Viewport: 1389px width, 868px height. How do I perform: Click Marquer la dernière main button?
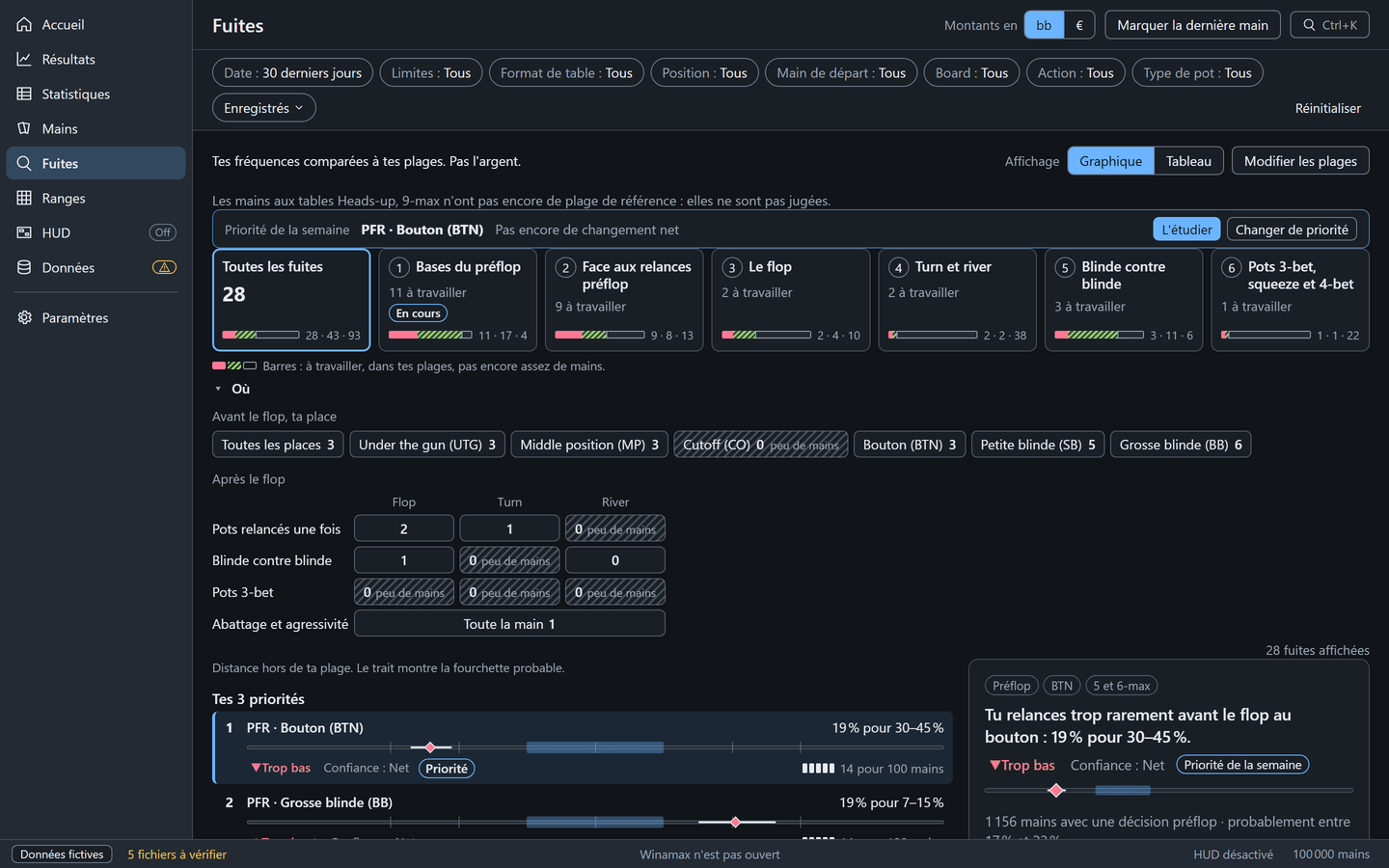pyautogui.click(x=1192, y=25)
